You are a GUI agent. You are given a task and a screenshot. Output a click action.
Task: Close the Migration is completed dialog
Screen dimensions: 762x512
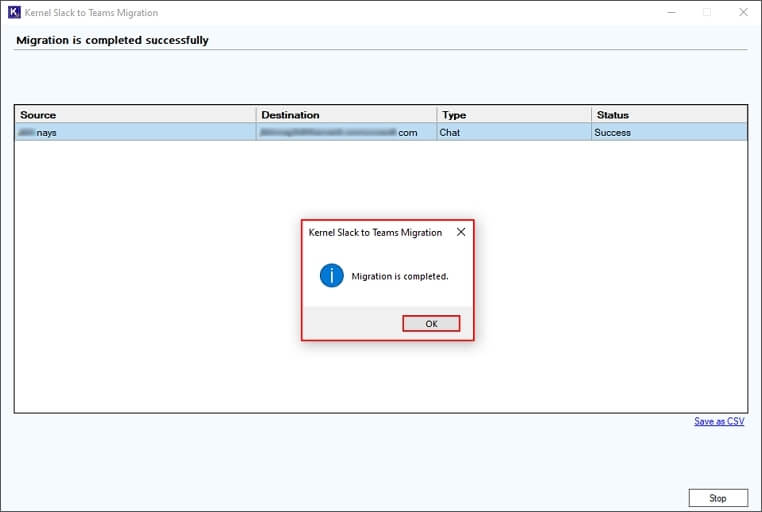point(461,232)
